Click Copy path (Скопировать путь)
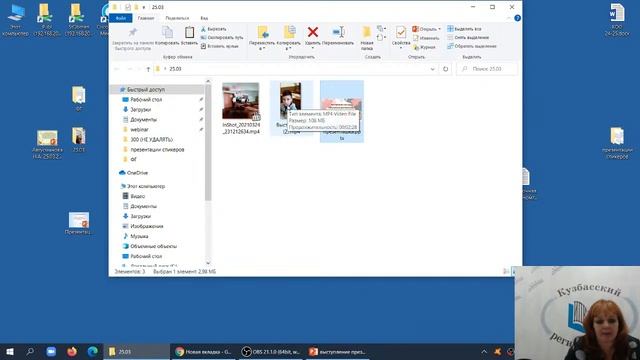This screenshot has width=640, height=360. tap(222, 38)
